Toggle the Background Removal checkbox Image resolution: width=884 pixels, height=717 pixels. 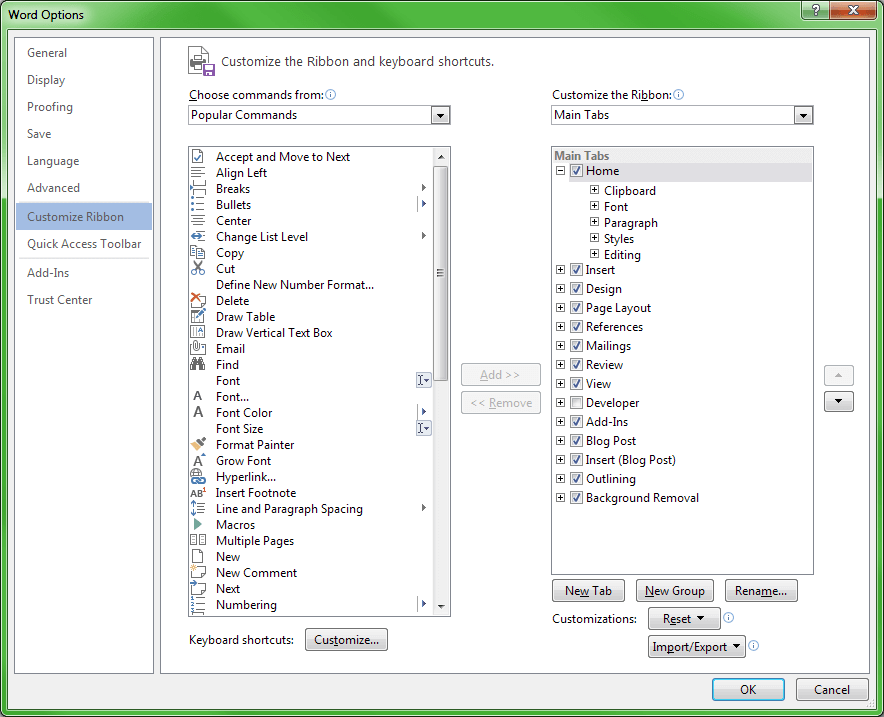point(576,498)
